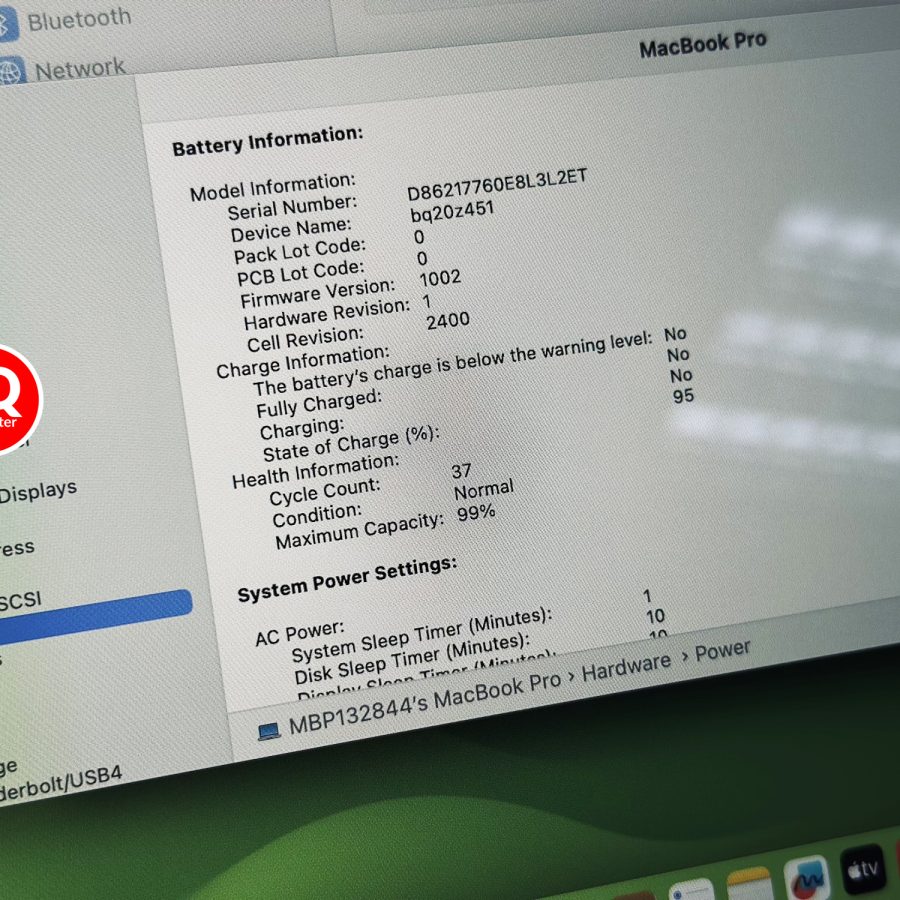Click the Firmware Version label
Viewport: 900px width, 900px height.
click(317, 293)
